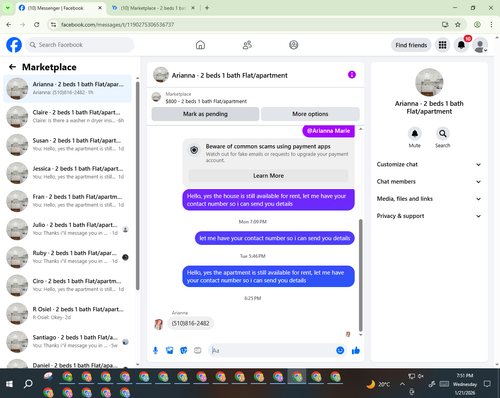Expand Privacy & support section
Viewport: 500px width, 398px height.
(x=429, y=216)
